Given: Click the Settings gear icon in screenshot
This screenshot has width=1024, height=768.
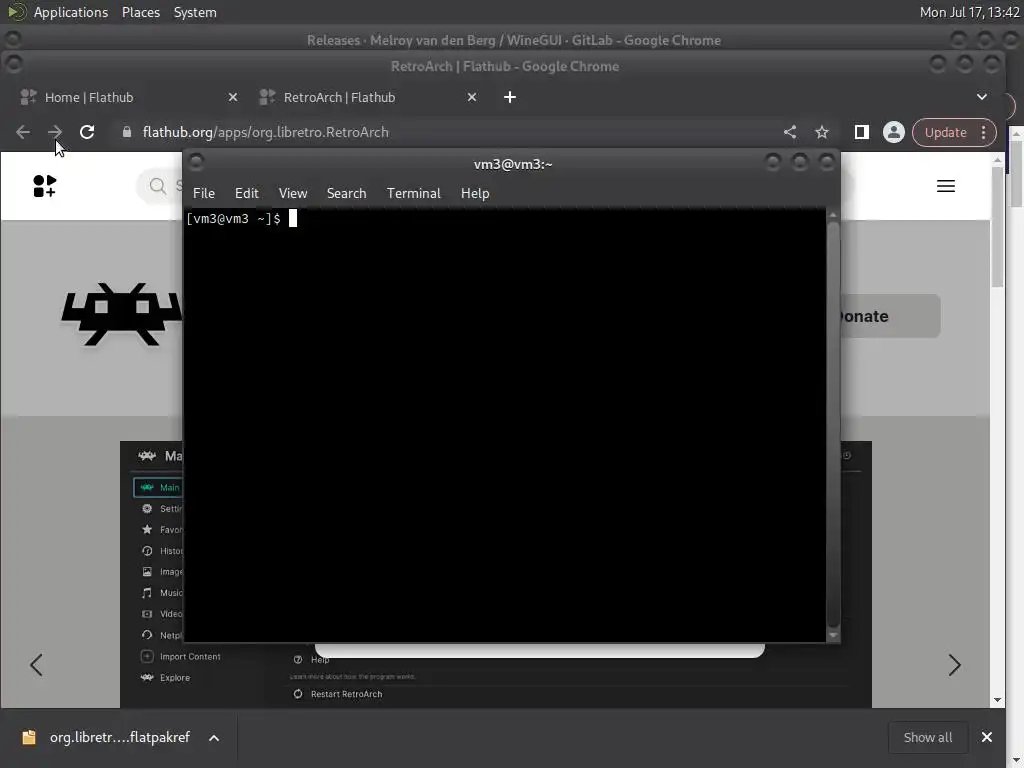Looking at the screenshot, I should coord(147,509).
